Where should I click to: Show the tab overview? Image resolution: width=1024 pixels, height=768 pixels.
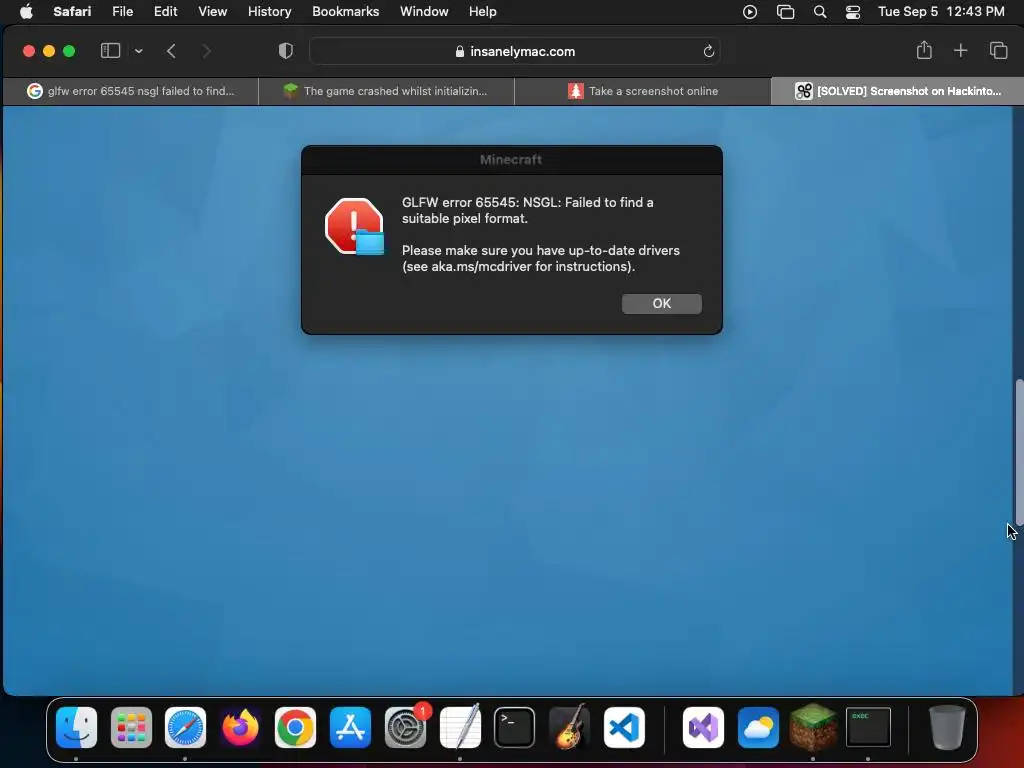pyautogui.click(x=998, y=50)
